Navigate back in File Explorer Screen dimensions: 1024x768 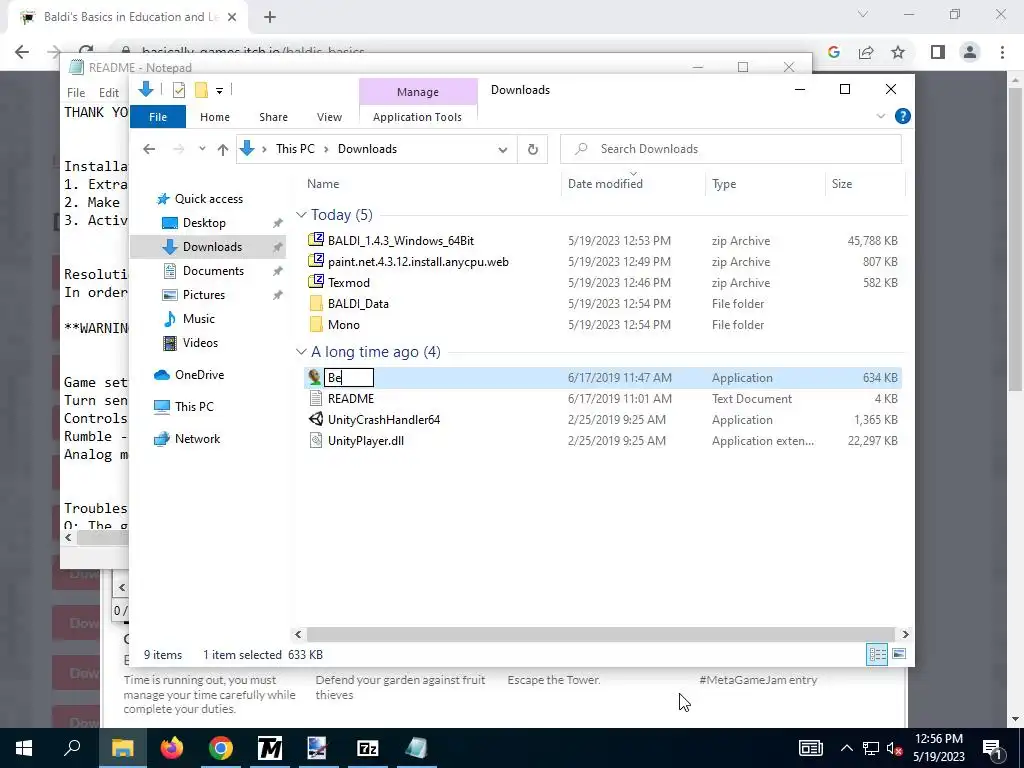click(x=149, y=149)
